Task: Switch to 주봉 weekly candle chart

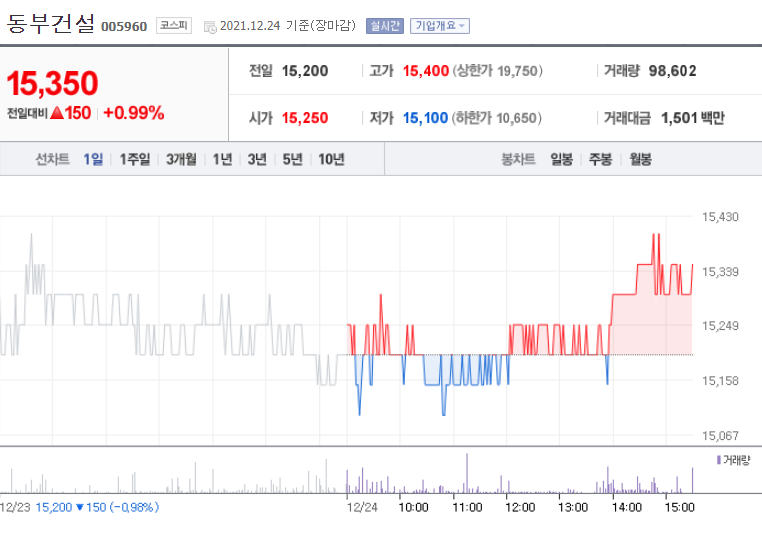Action: coord(601,159)
